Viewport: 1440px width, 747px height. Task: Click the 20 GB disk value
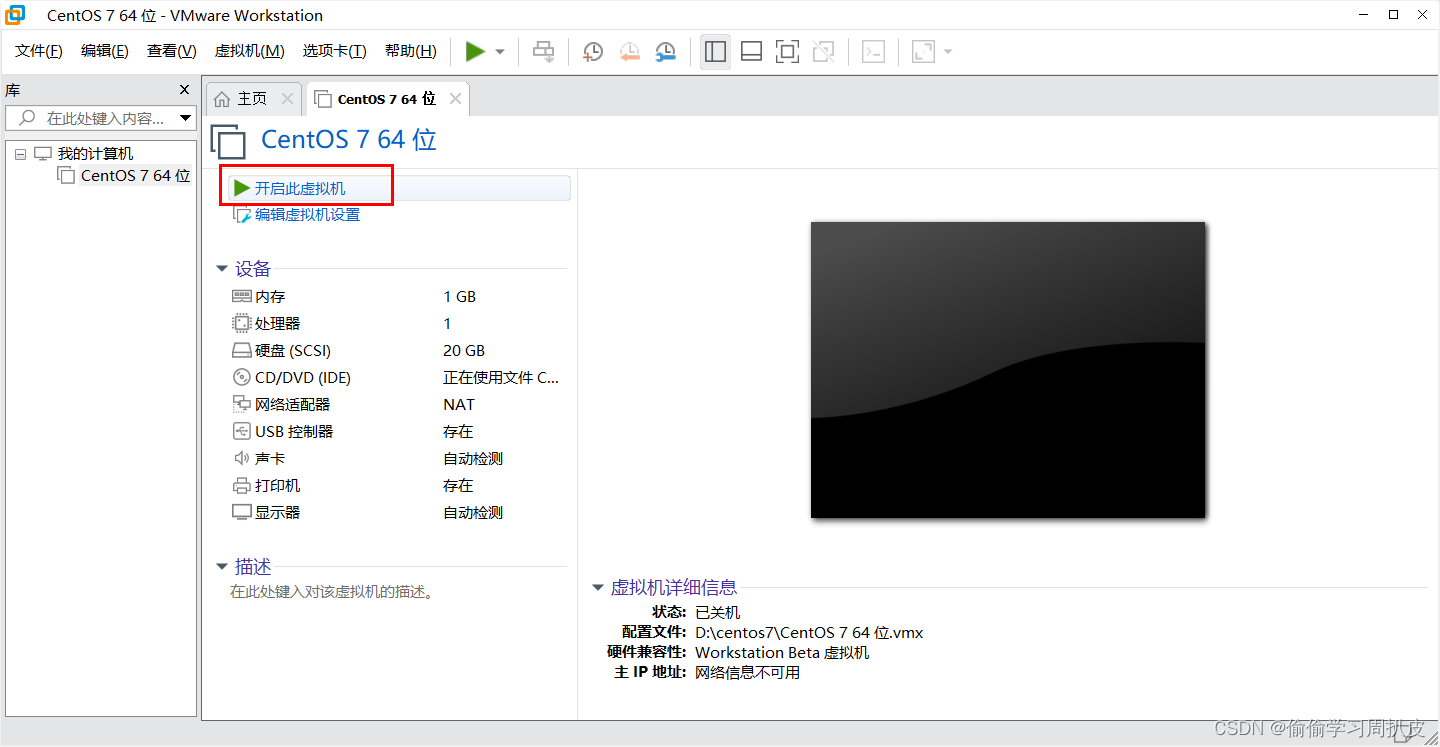click(464, 351)
